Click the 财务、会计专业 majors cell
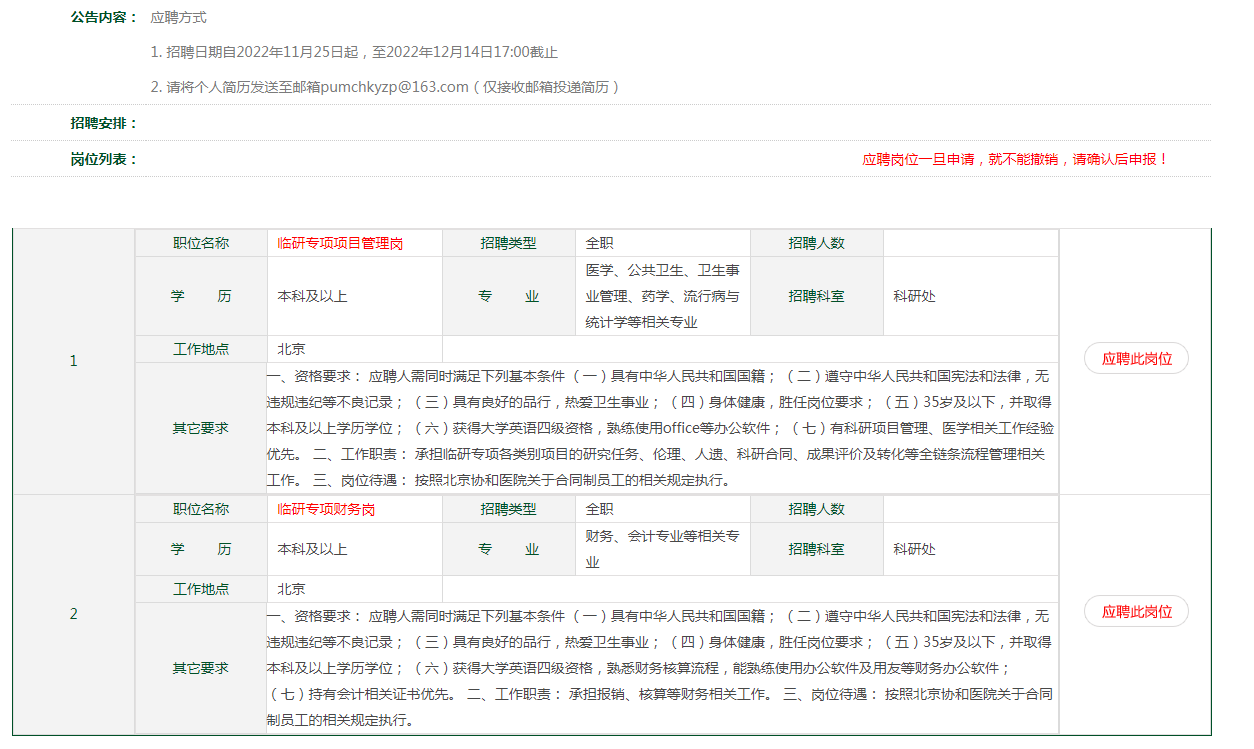Image resolution: width=1254 pixels, height=749 pixels. tap(663, 549)
